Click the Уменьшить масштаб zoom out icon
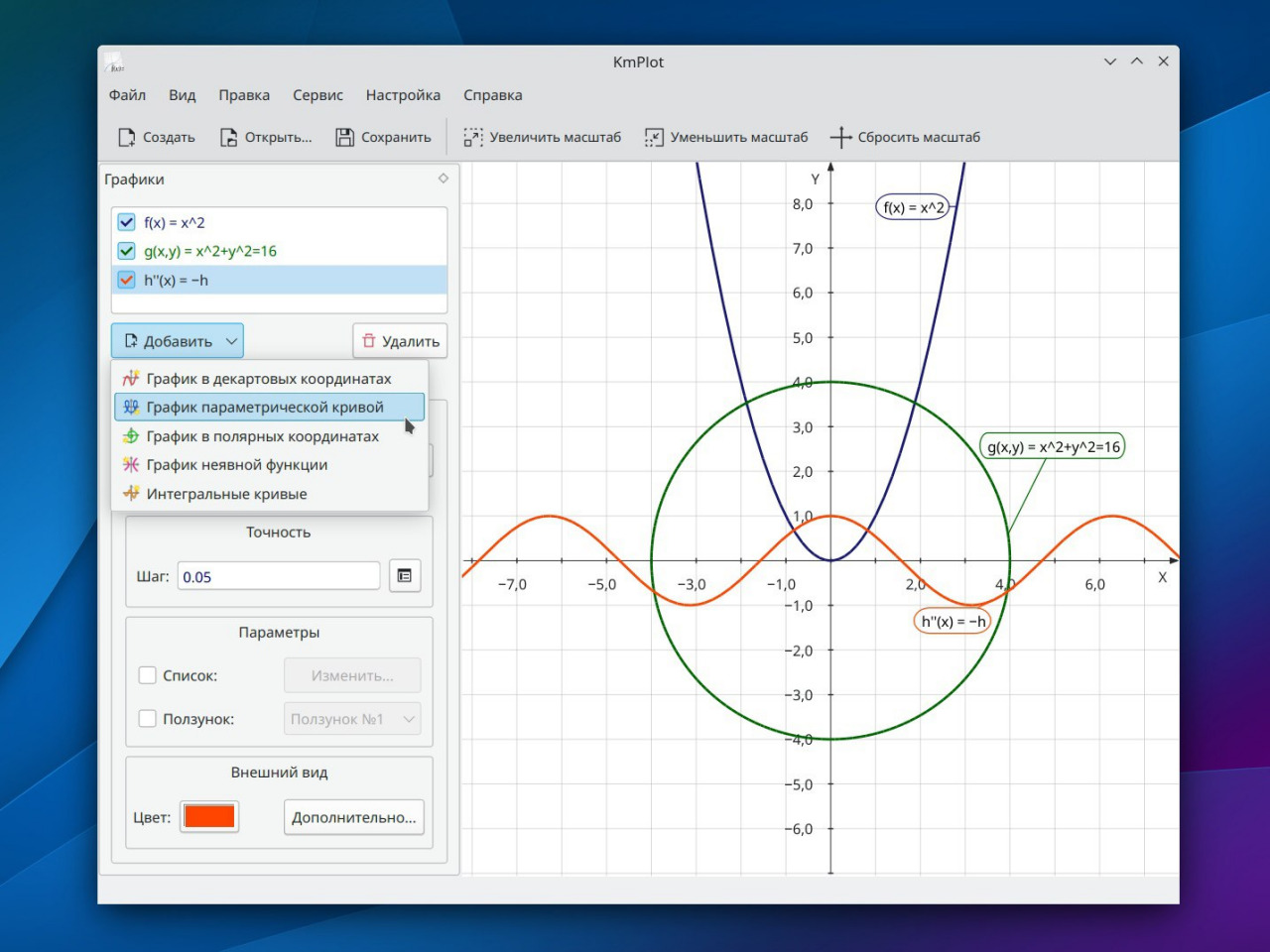This screenshot has width=1270, height=952. [x=654, y=138]
